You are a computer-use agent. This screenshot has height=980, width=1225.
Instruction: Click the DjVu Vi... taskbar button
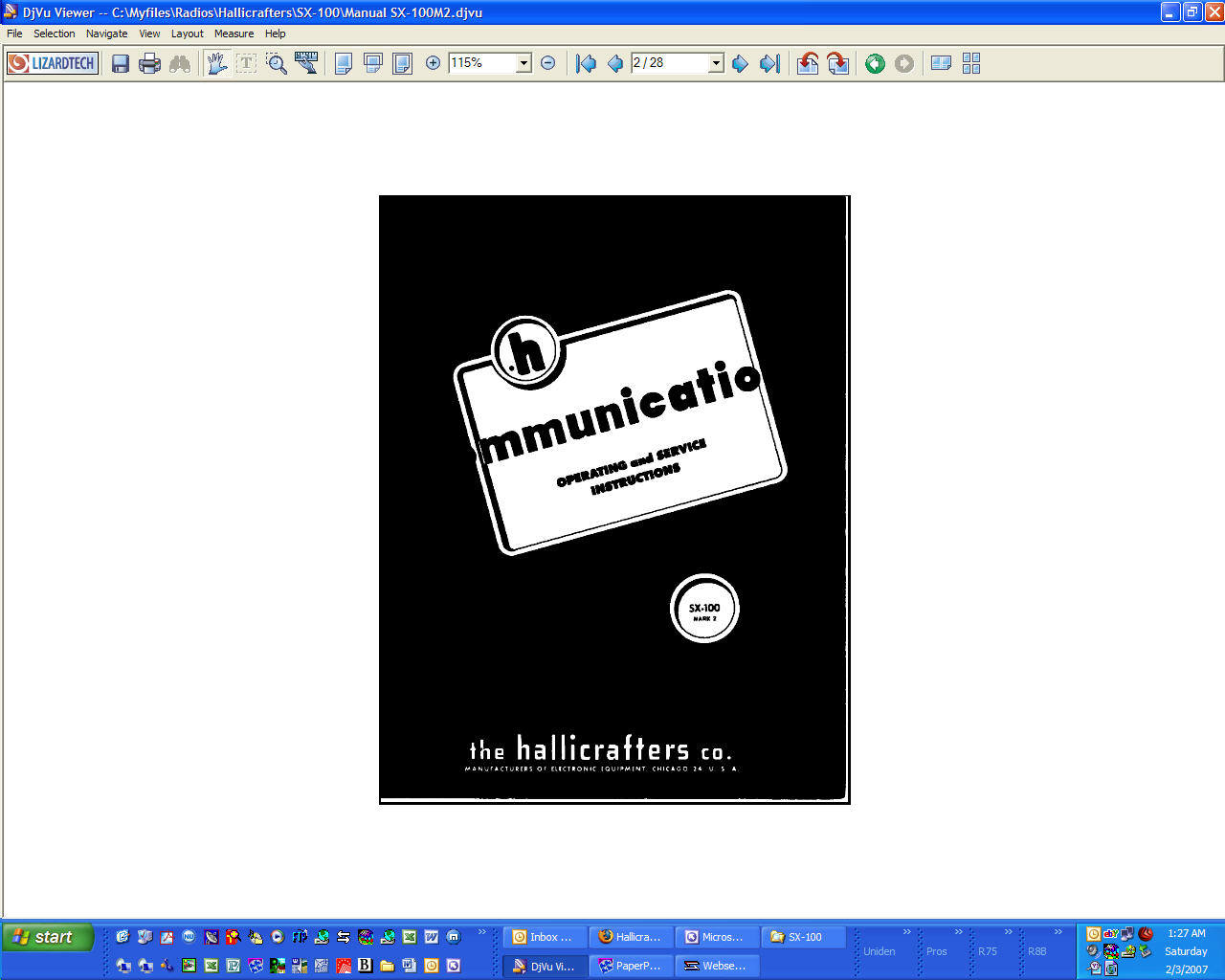pyautogui.click(x=544, y=966)
